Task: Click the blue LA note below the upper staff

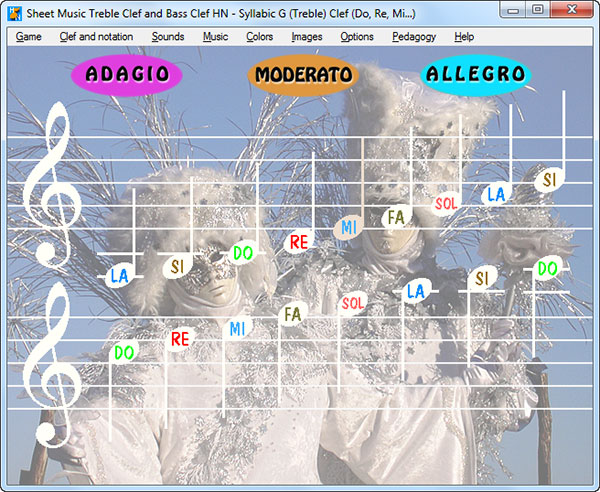Action: coord(119,276)
